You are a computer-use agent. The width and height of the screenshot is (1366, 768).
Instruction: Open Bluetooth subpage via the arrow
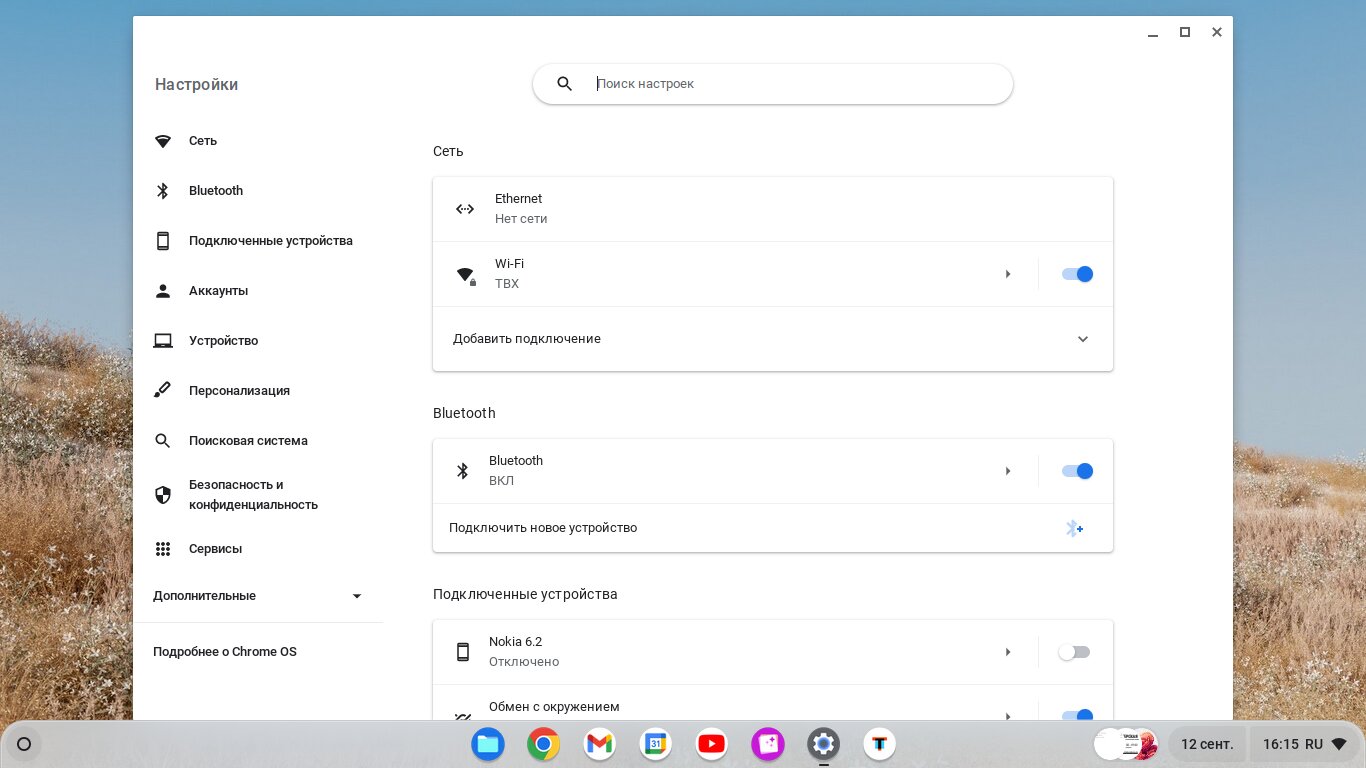[1008, 471]
